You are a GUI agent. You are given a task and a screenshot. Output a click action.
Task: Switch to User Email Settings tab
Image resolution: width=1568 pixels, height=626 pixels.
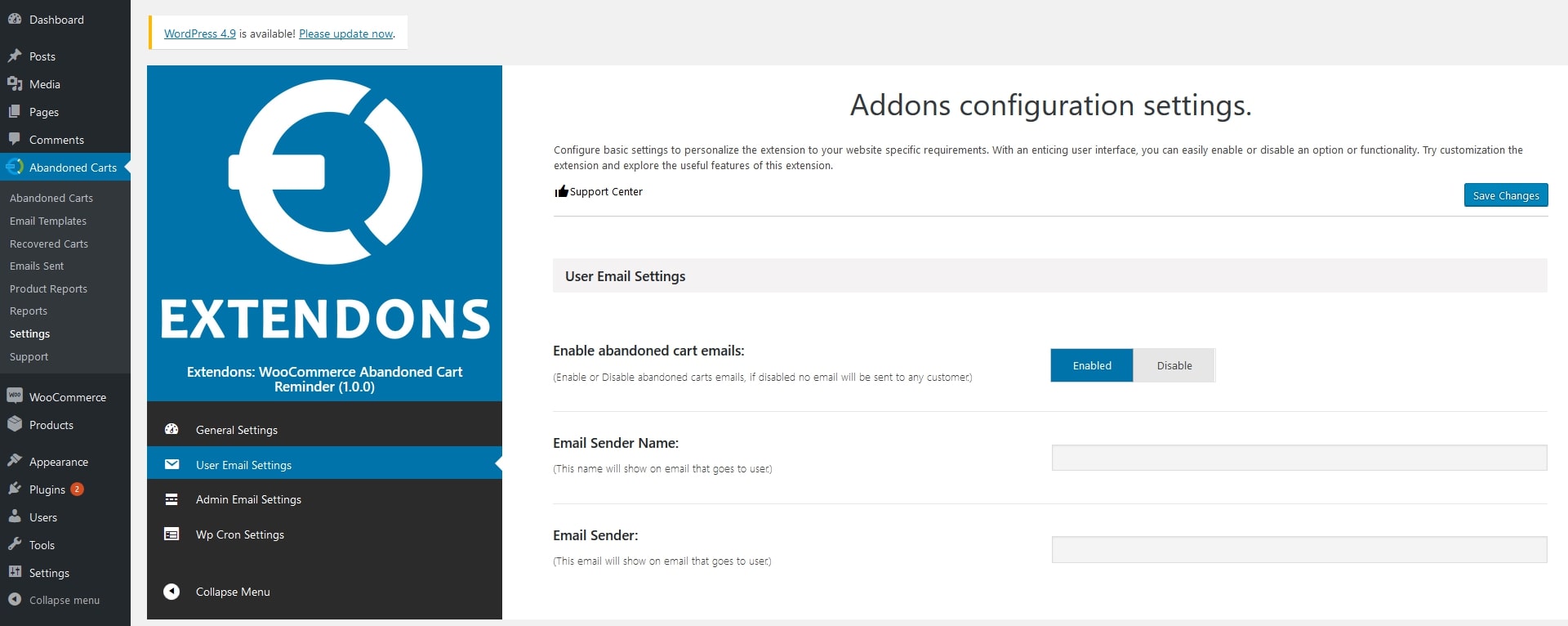tap(243, 465)
